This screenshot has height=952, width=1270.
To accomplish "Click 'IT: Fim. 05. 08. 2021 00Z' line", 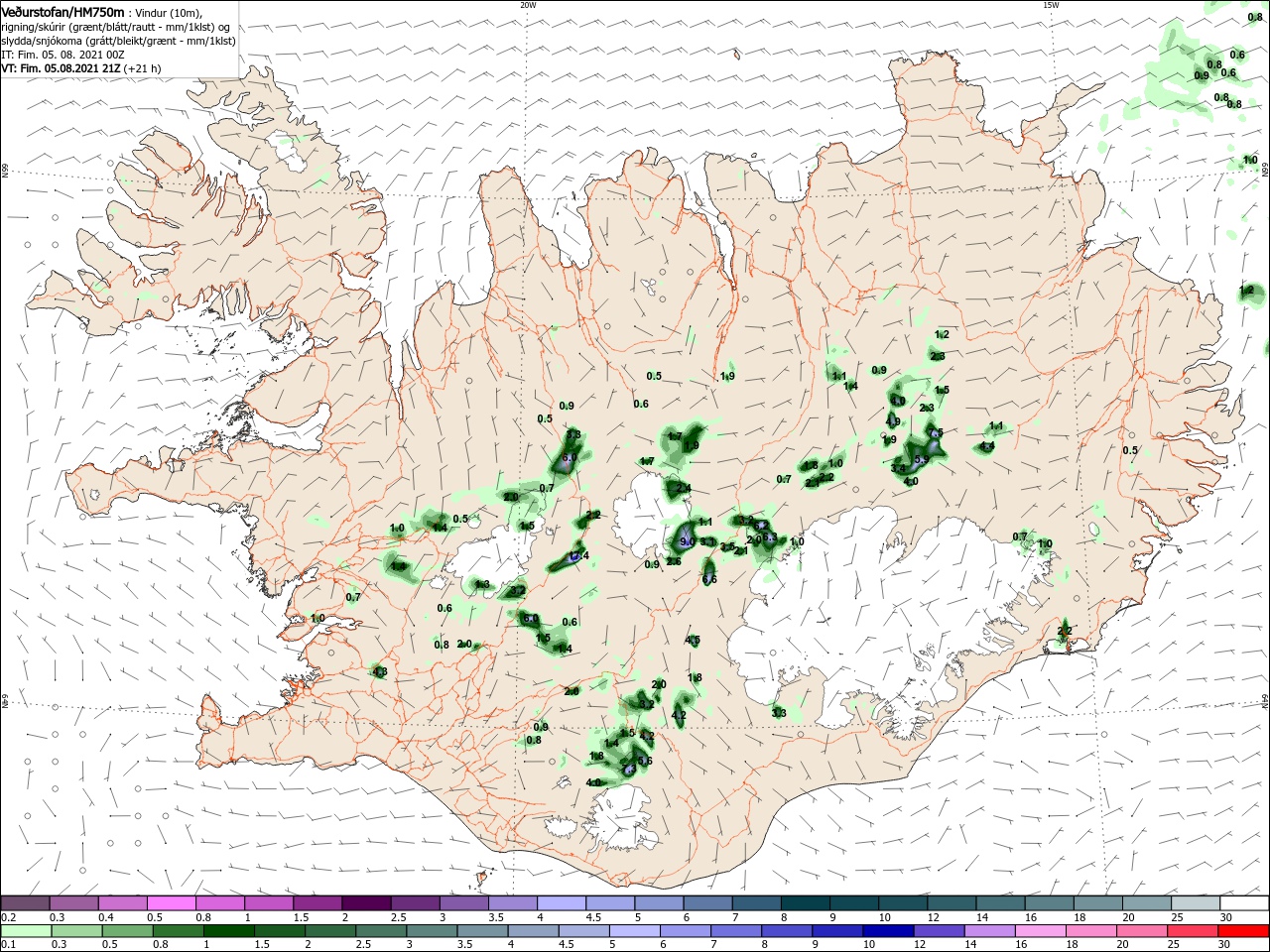I will (62, 55).
